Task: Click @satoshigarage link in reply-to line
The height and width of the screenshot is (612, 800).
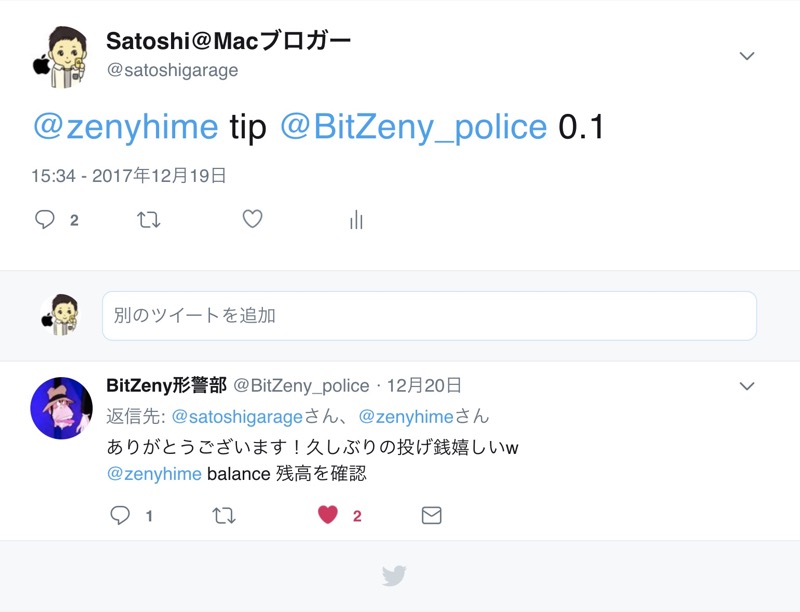Action: 237,417
